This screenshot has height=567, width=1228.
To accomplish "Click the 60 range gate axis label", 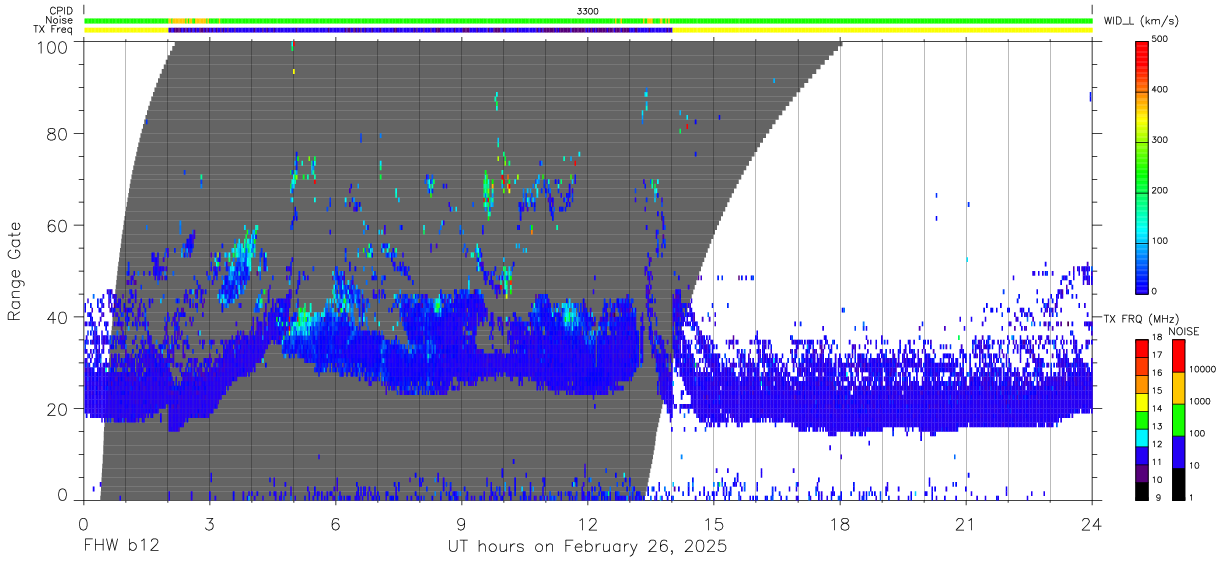I will (x=58, y=225).
